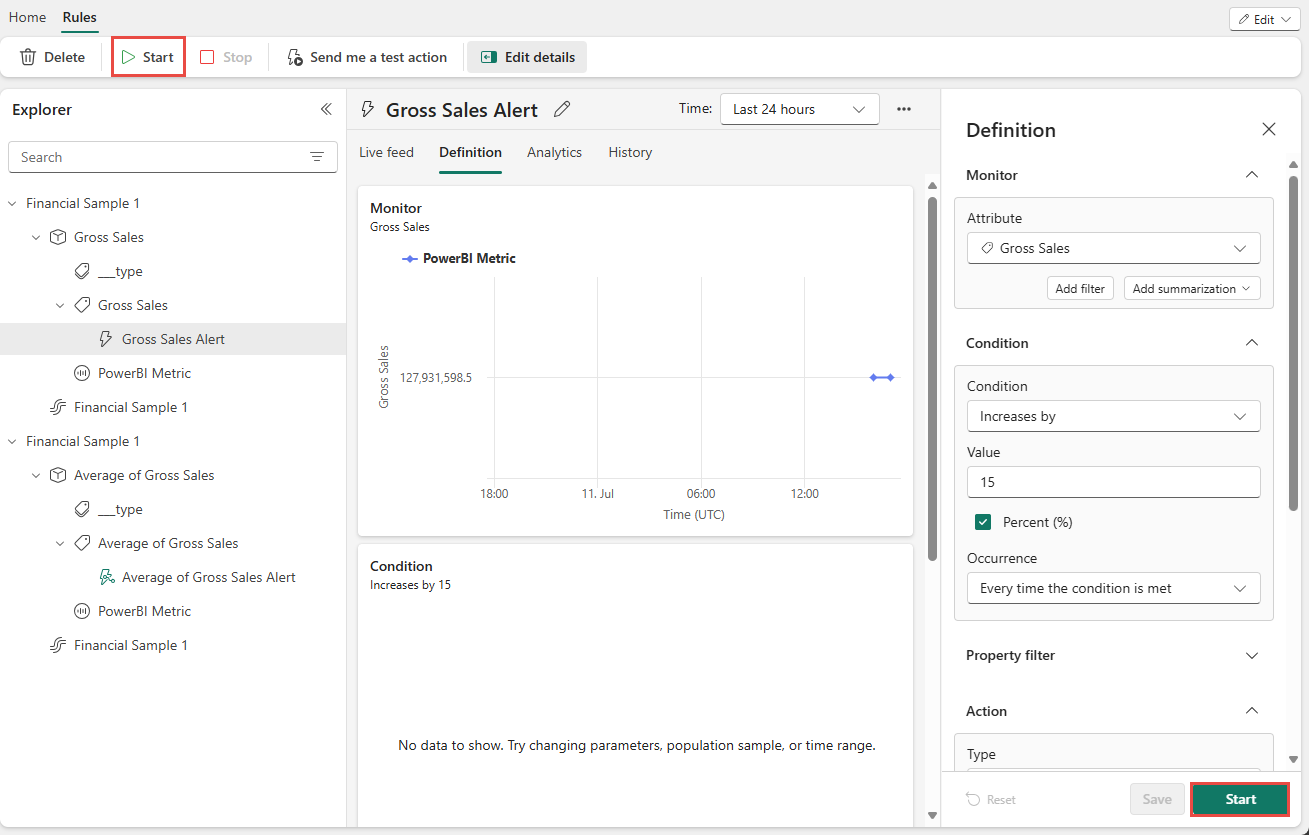Click the Send me a test action icon
The width and height of the screenshot is (1309, 835).
pos(295,57)
